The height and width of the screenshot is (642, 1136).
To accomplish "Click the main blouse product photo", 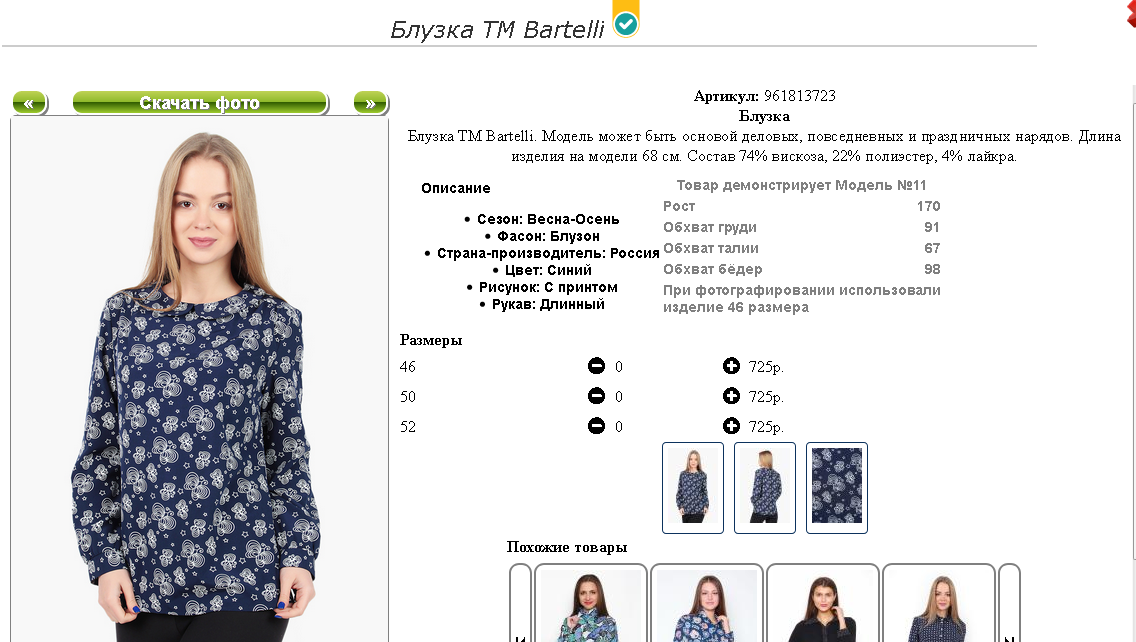I will tap(199, 380).
